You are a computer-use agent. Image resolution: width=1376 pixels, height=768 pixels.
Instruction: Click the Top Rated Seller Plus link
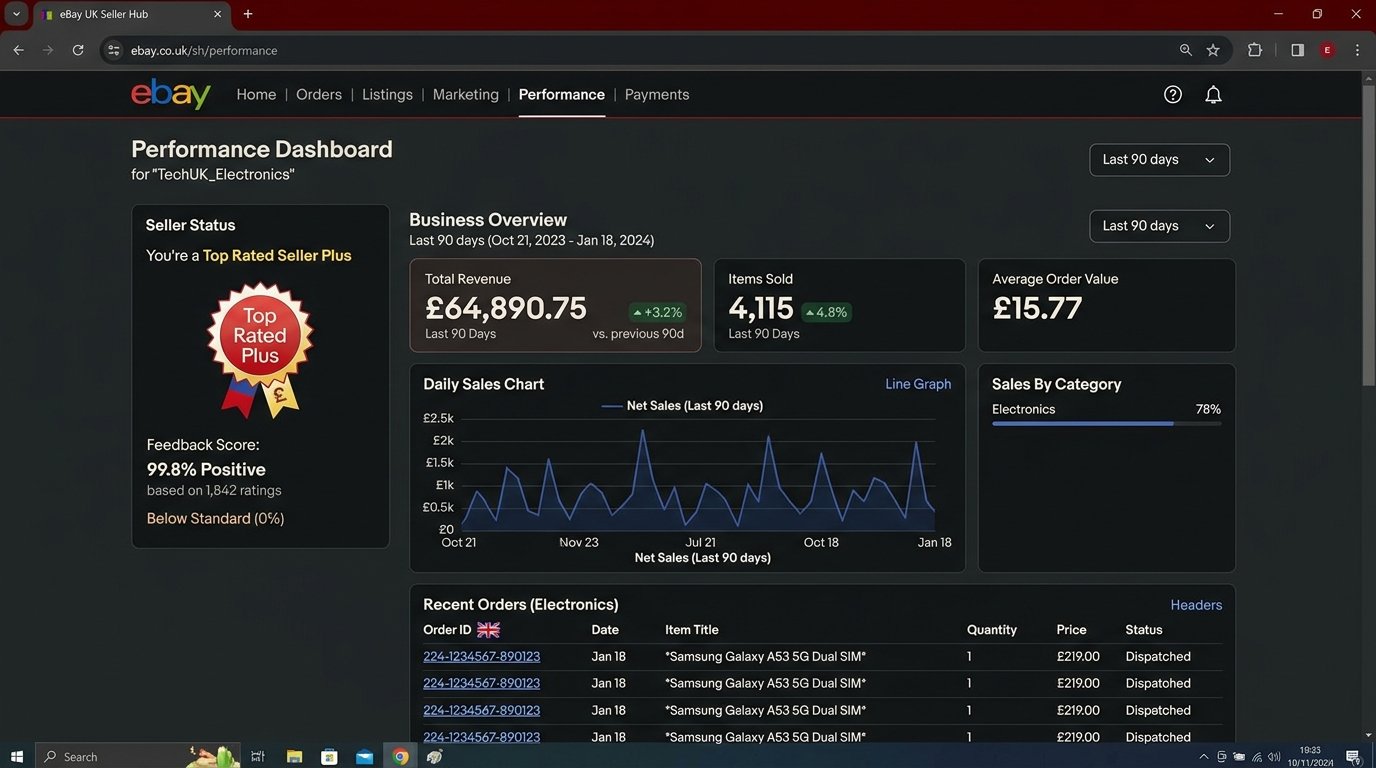pos(277,255)
